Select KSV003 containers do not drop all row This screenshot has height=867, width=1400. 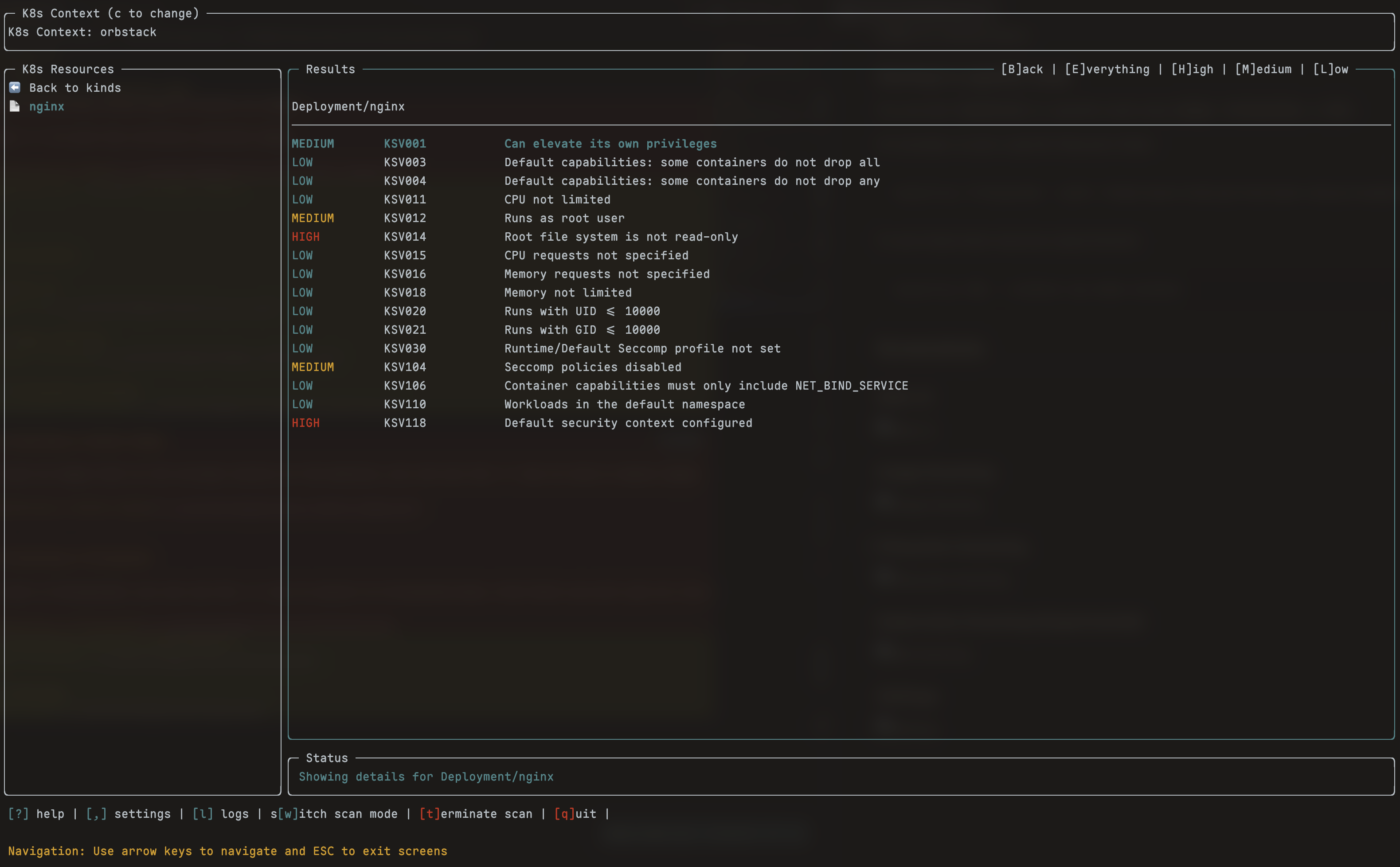tap(841, 162)
